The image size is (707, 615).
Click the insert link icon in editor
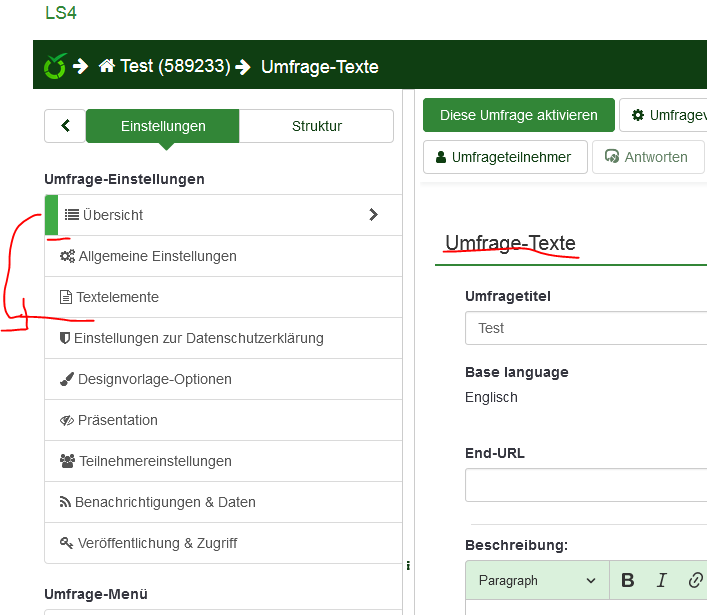[695, 580]
